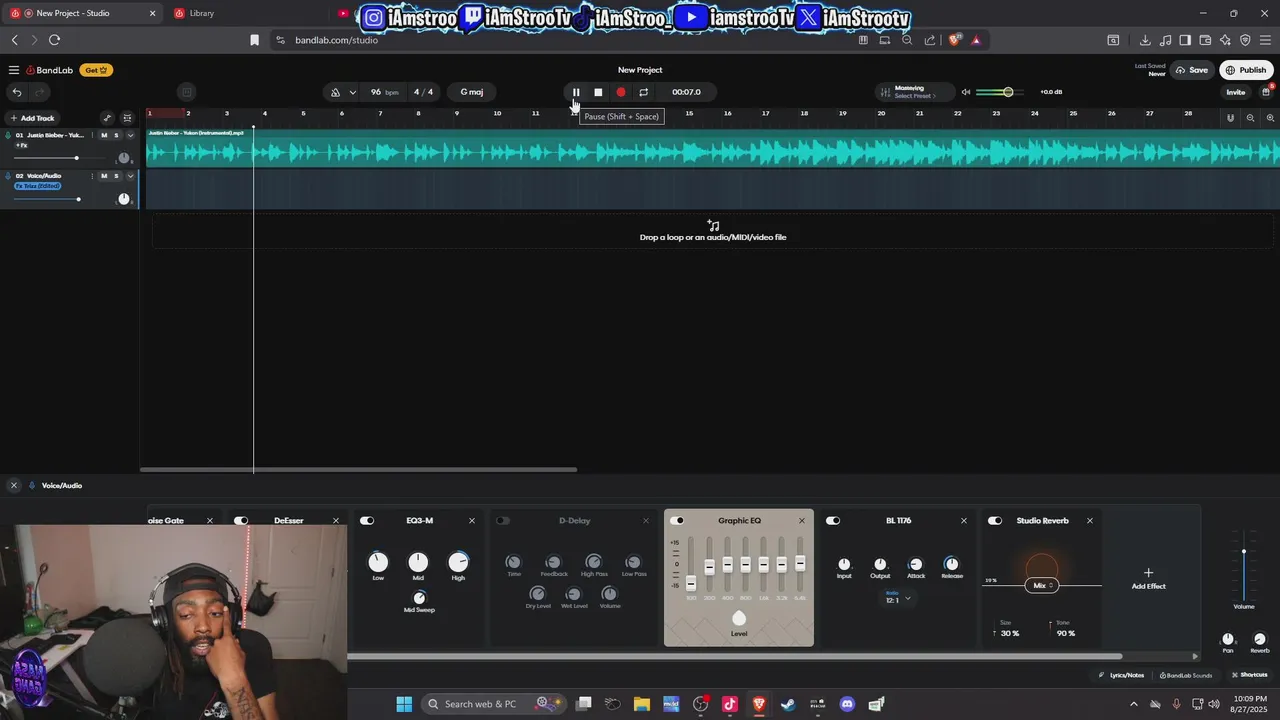Click the Save button
This screenshot has width=1280, height=720.
(x=1192, y=70)
